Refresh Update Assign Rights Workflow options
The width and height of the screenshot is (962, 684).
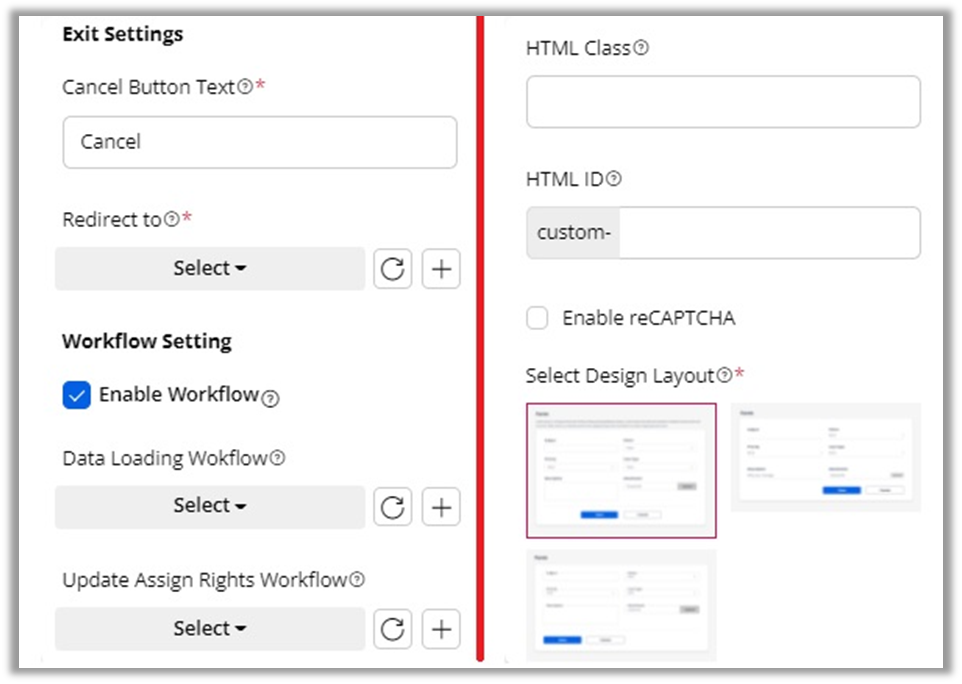click(x=392, y=629)
